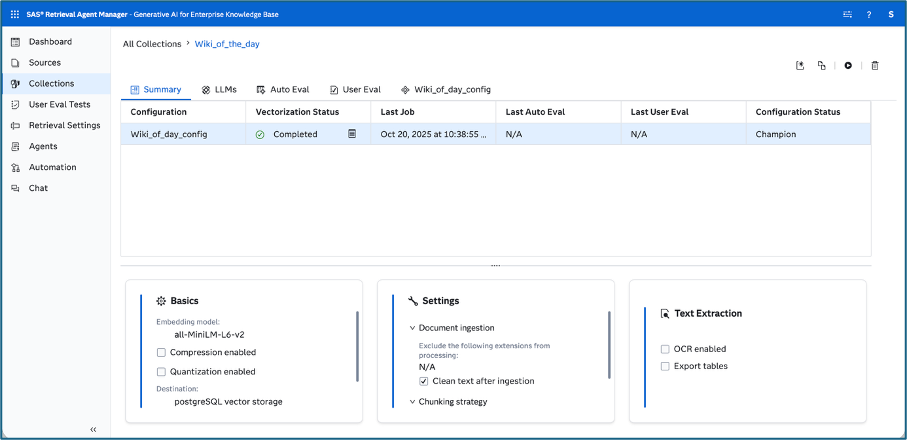This screenshot has height=440, width=908.
Task: Tick the Export tables checkbox
Action: click(x=665, y=366)
